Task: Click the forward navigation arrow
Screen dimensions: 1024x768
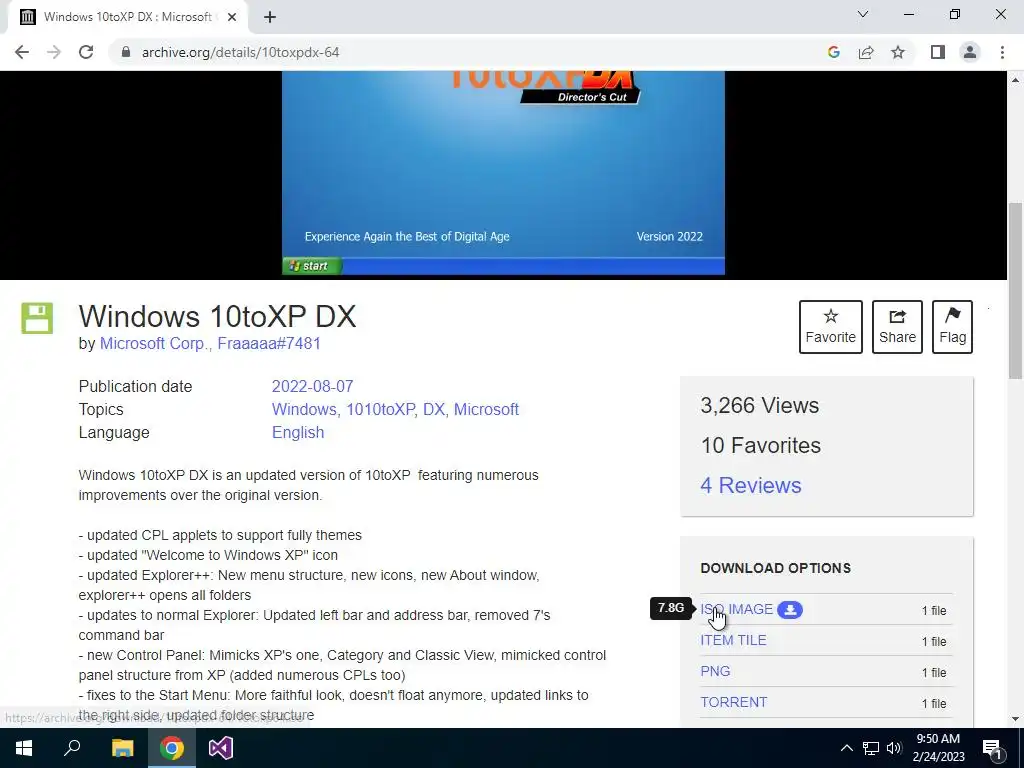Action: (54, 52)
